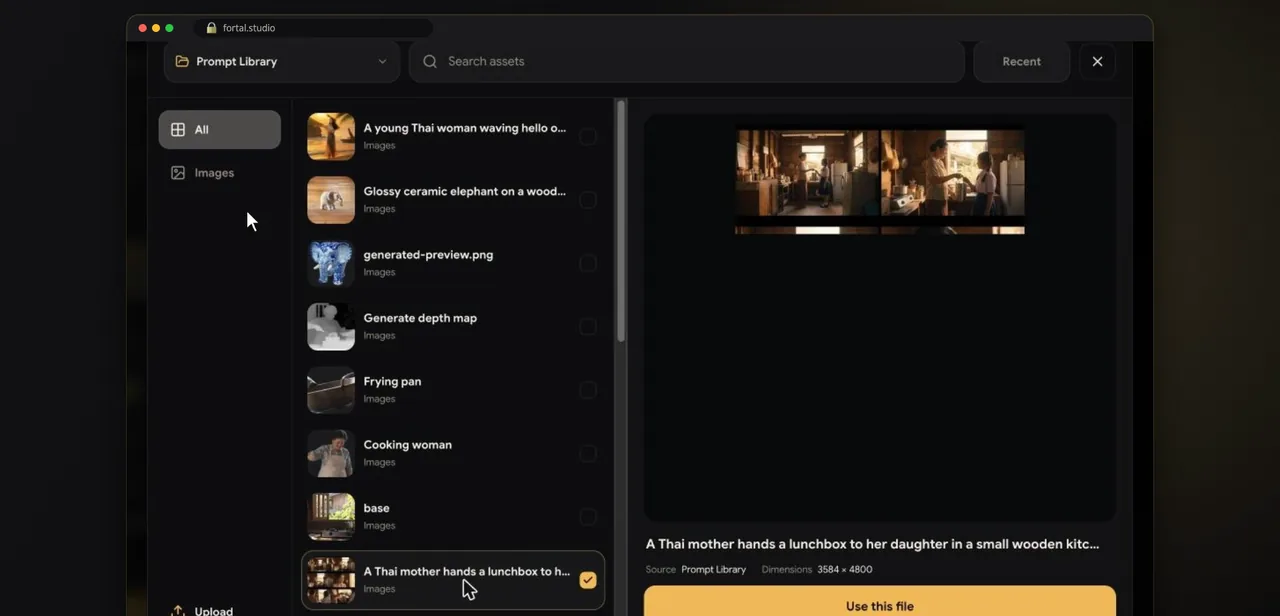Open the Thai mother lunchbox thumbnail
Image resolution: width=1280 pixels, height=616 pixels.
331,580
